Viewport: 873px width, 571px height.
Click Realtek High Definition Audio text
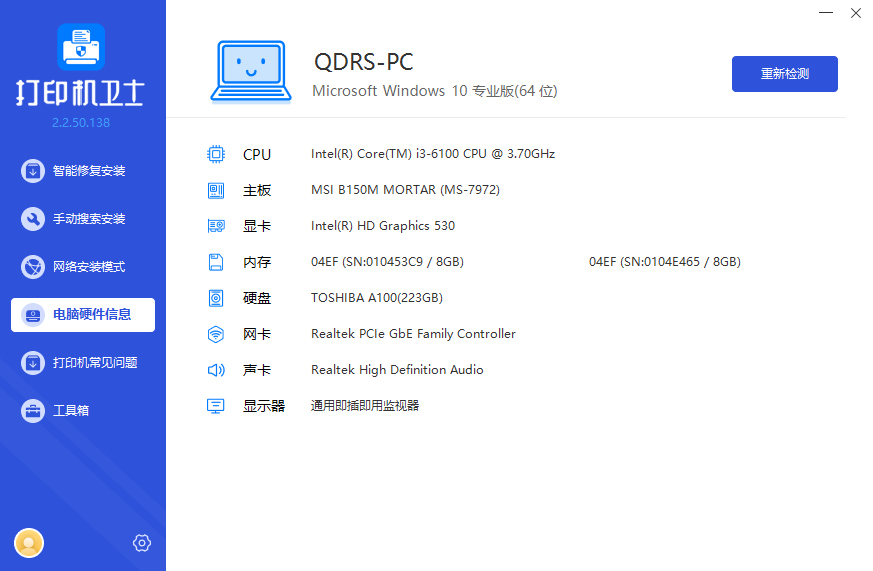coord(397,370)
